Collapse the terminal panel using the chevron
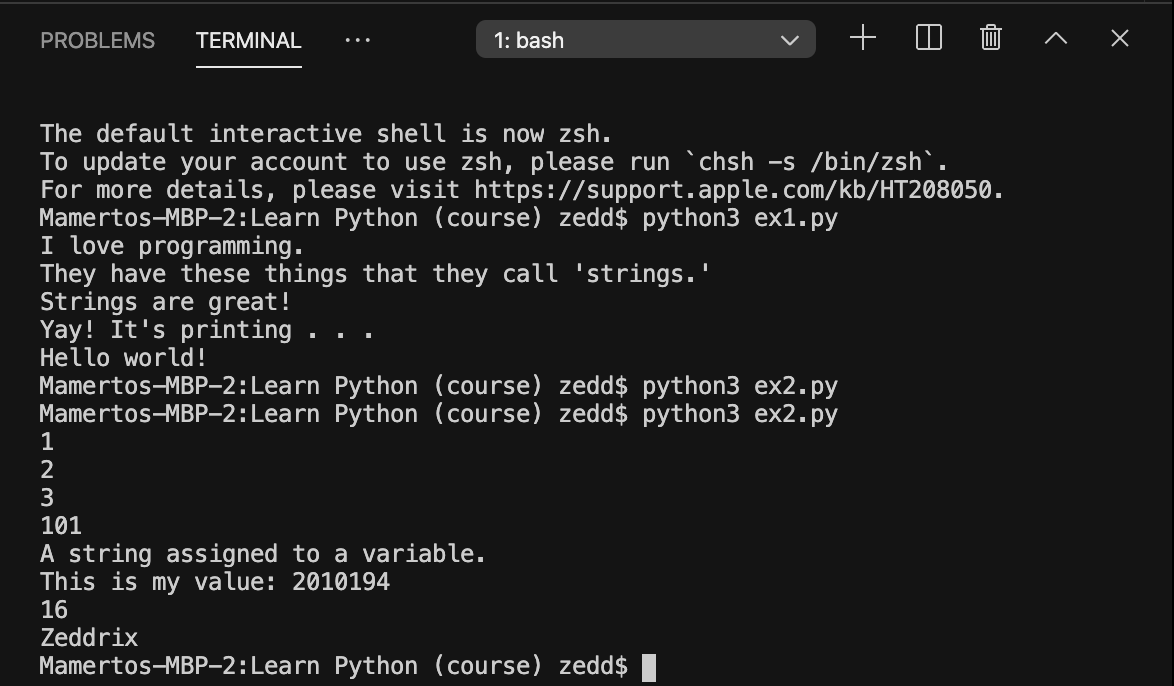Screen dimensions: 1174x686 (1055, 38)
